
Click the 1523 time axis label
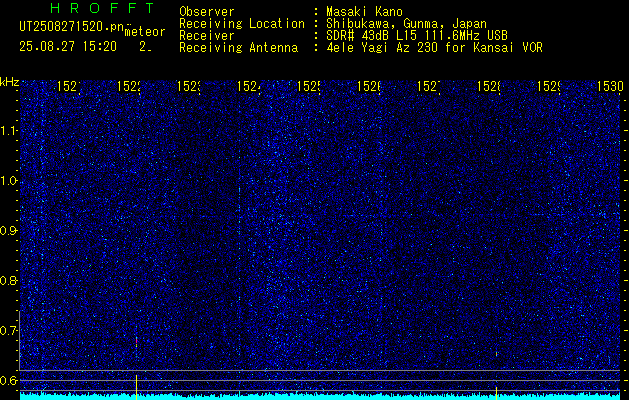click(189, 86)
